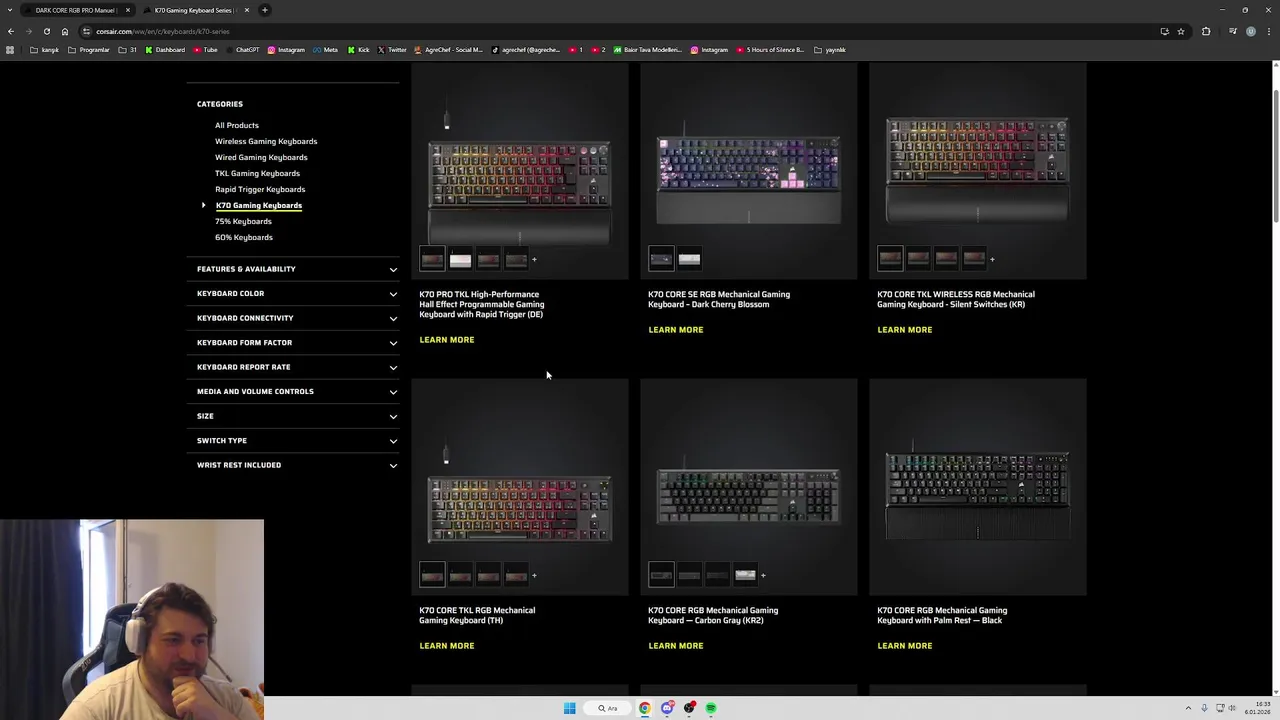Screen dimensions: 1280x720
Task: Open browser home page icon
Action: 64,31
